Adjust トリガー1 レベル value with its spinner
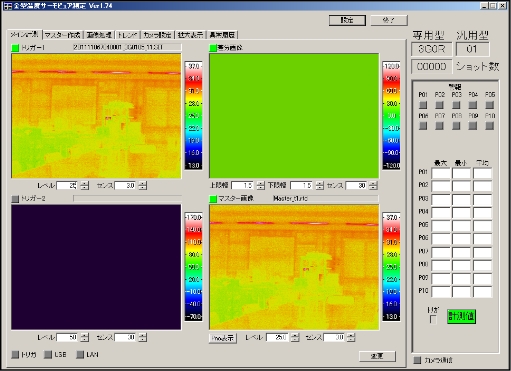Image resolution: width=511 pixels, height=371 pixels. coord(85,185)
